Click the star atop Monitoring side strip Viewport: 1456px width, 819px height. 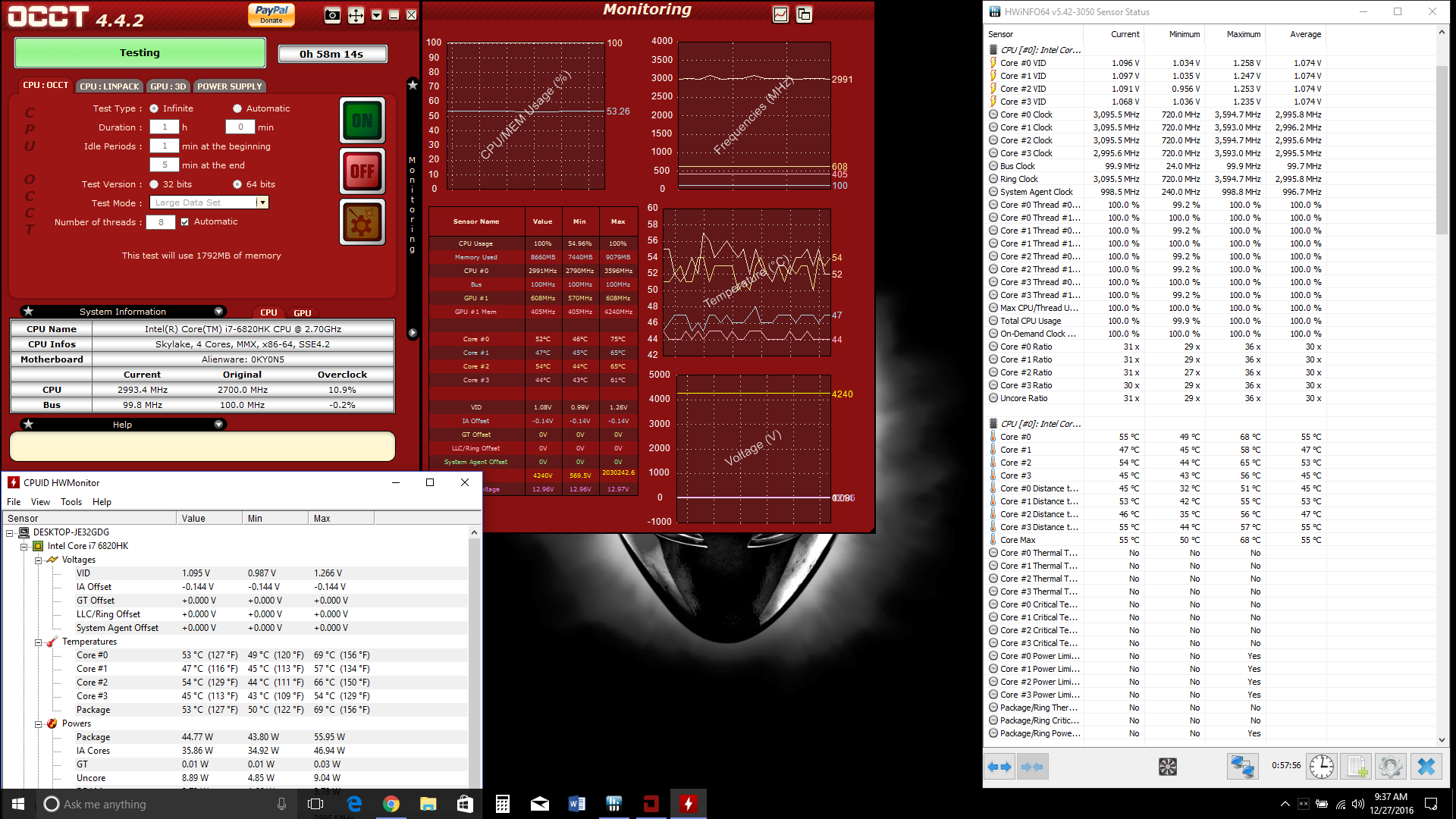[413, 85]
